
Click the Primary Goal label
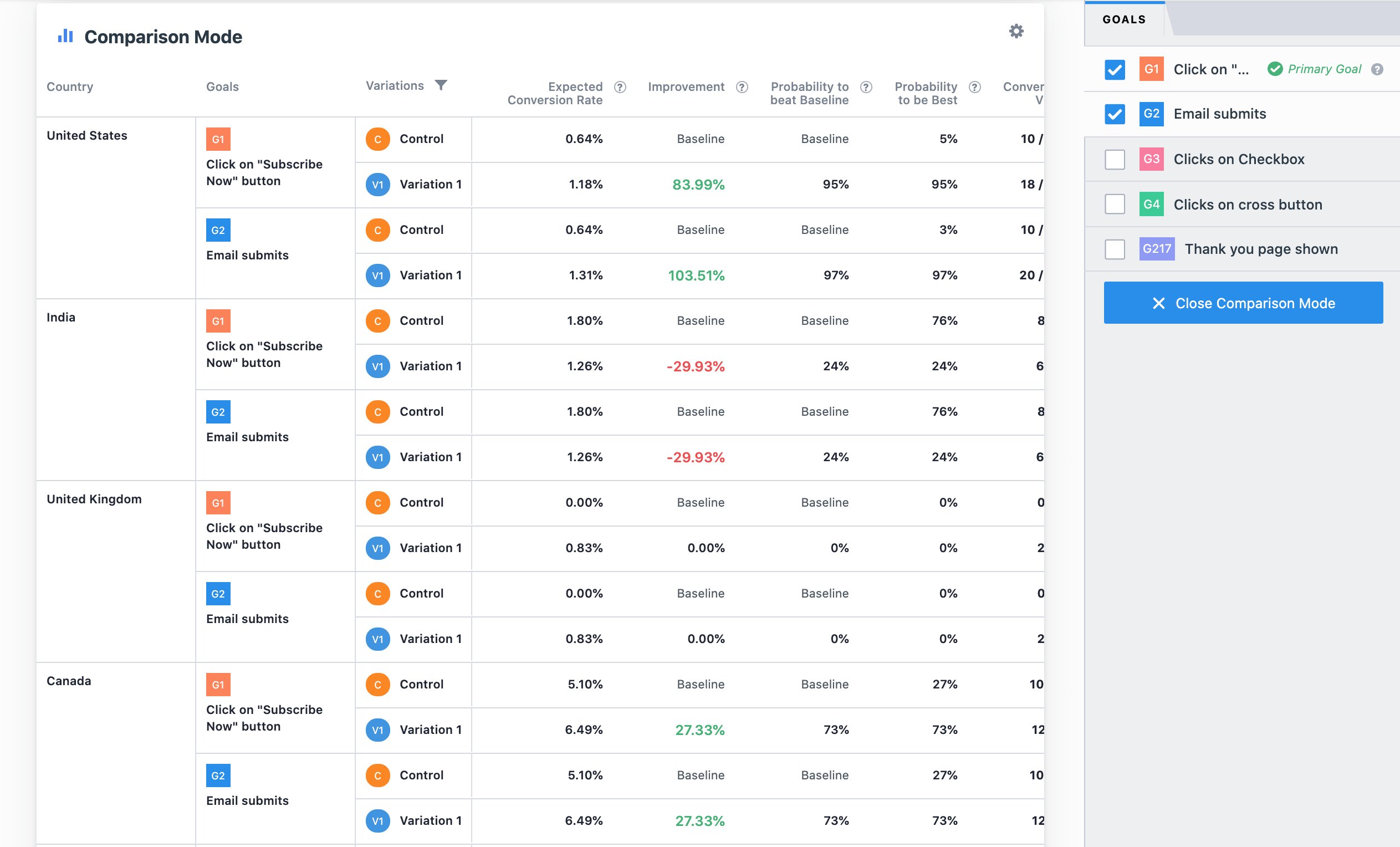click(x=1325, y=69)
